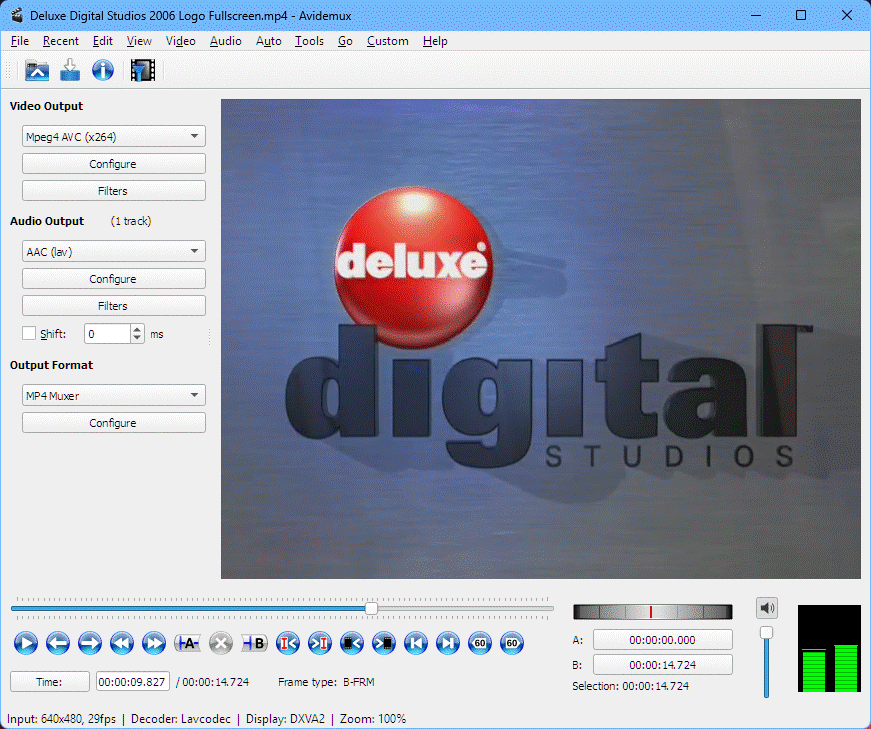Enable the audio Shift checkbox

(29, 333)
